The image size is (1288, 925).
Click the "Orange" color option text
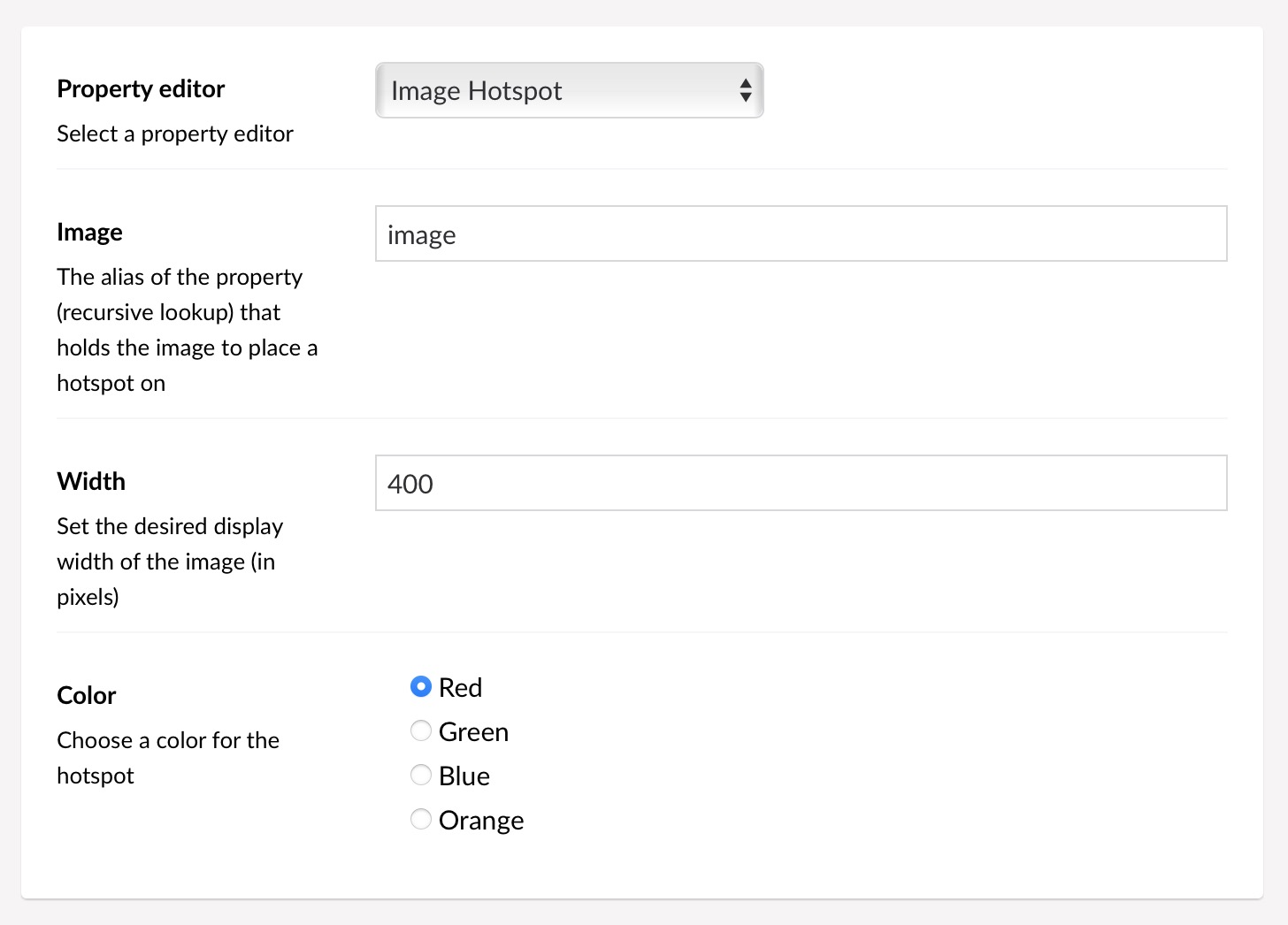point(481,822)
